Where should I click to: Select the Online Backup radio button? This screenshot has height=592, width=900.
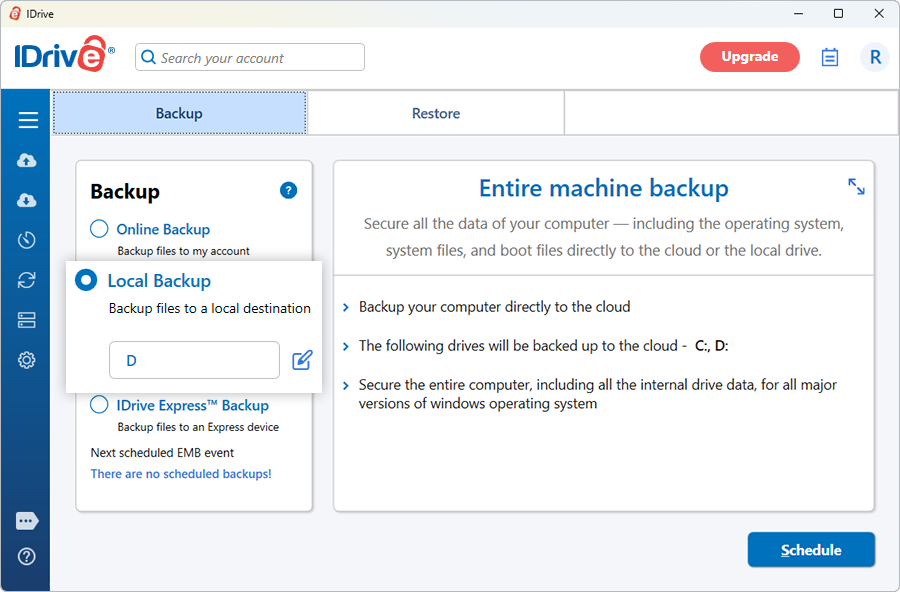point(99,229)
